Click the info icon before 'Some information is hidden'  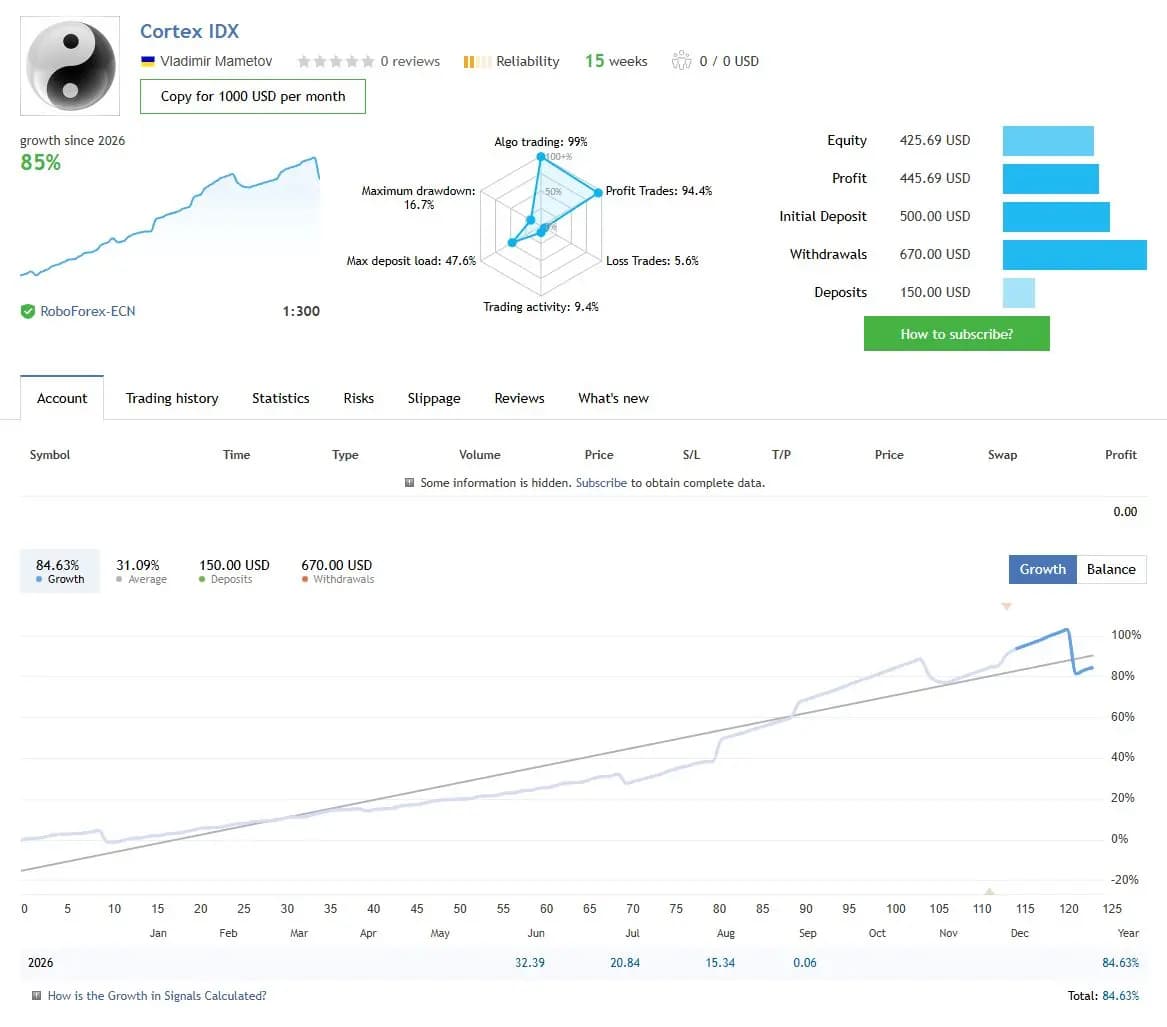[x=409, y=483]
